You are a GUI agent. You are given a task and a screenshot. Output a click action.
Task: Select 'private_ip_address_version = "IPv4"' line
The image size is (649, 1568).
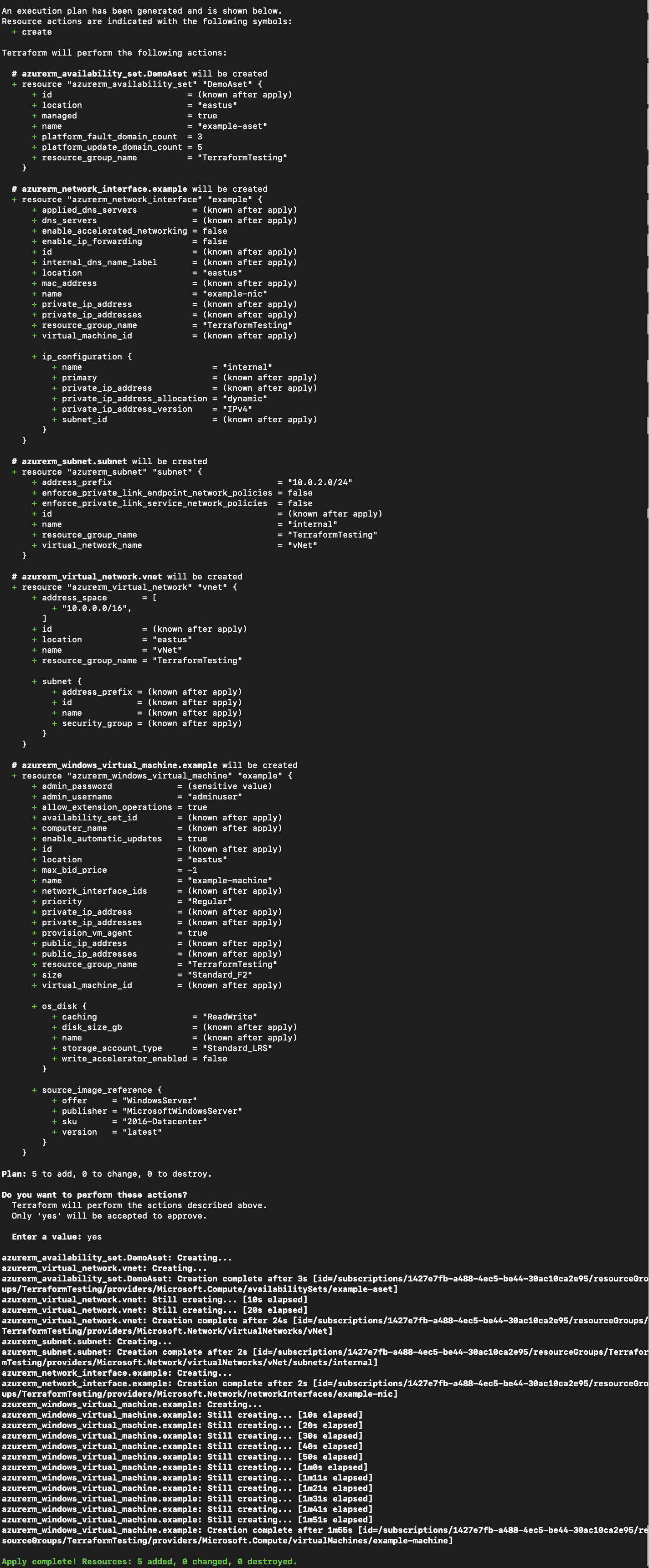(x=152, y=409)
